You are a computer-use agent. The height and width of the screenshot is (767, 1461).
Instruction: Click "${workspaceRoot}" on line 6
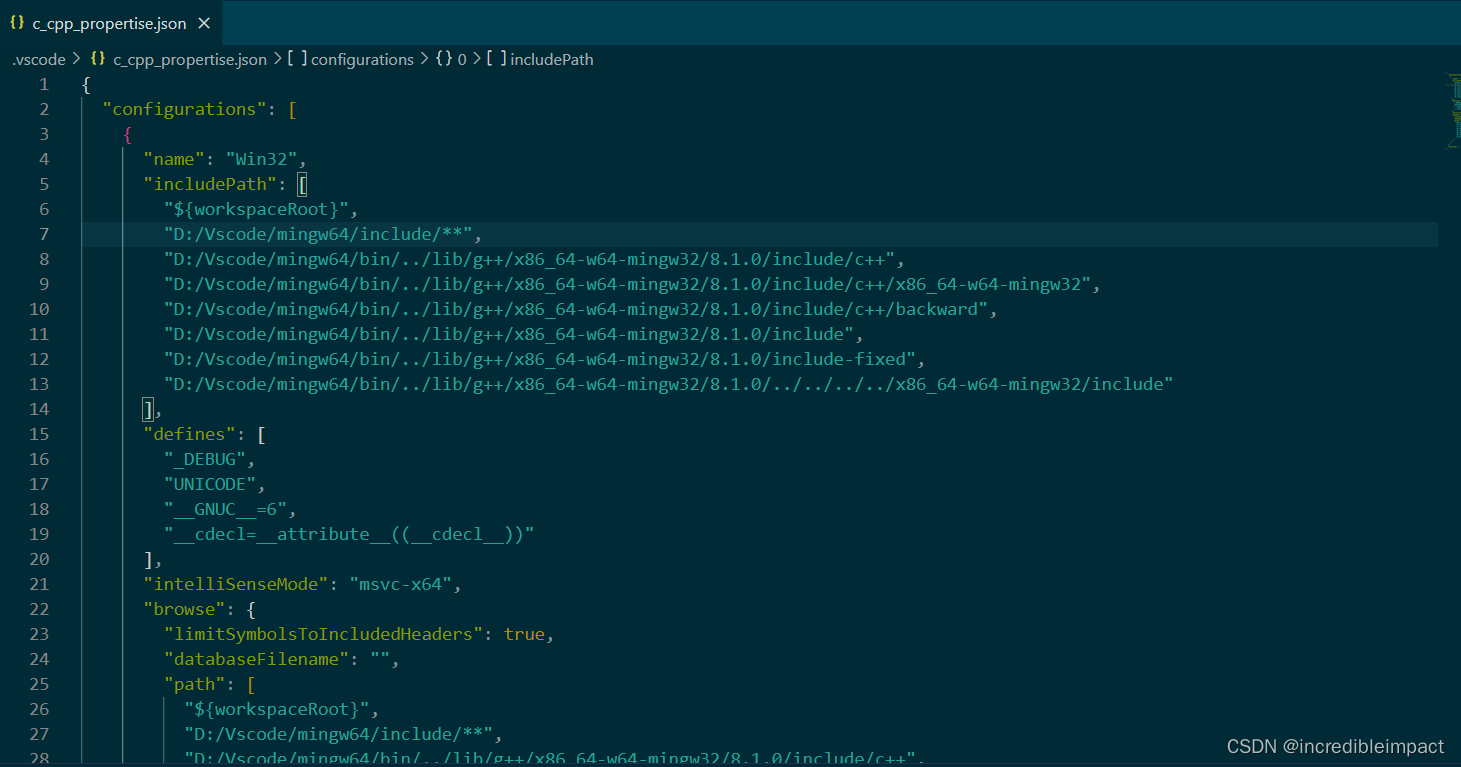(x=256, y=209)
